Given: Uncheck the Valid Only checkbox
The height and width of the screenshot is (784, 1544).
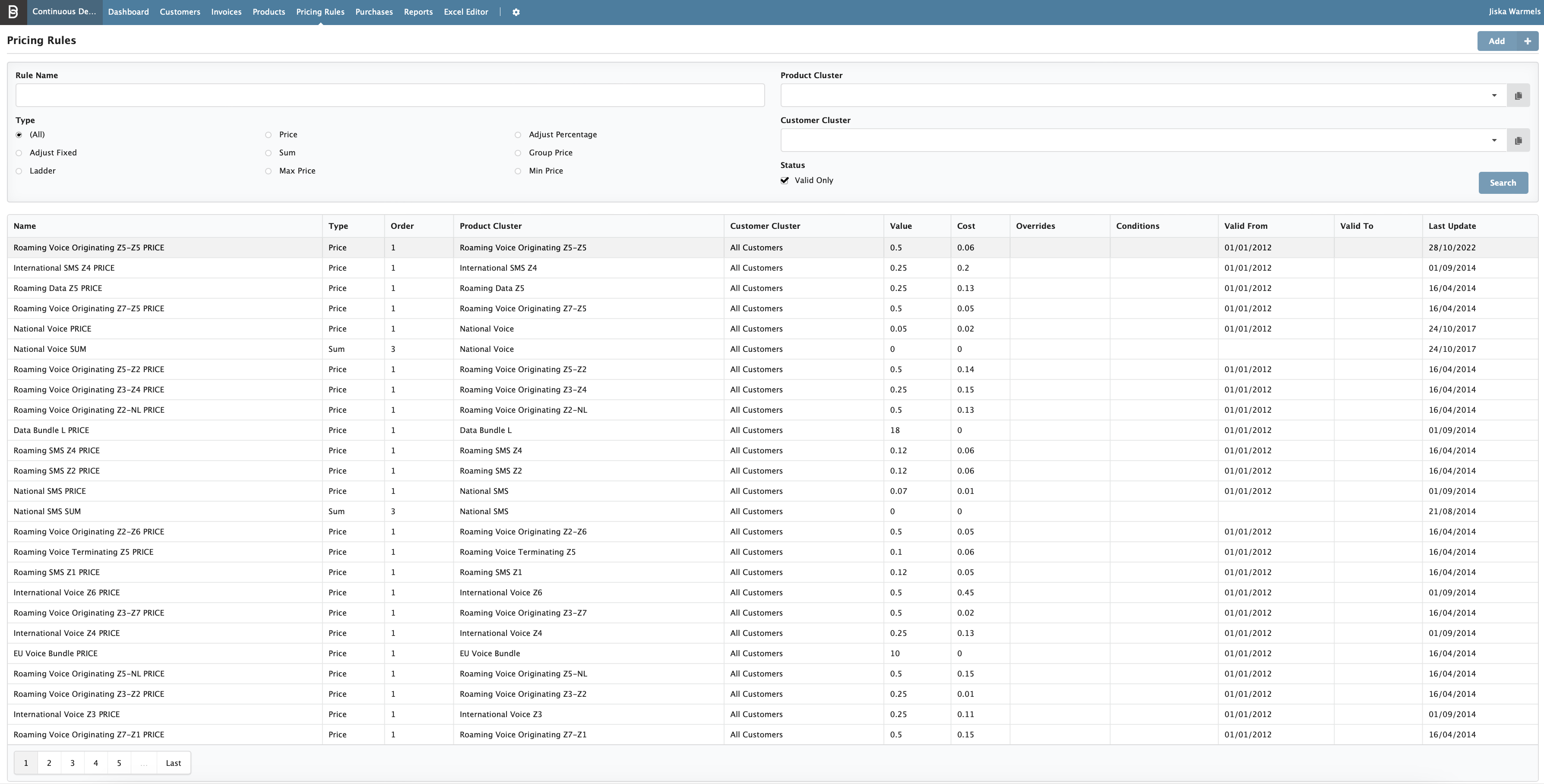Looking at the screenshot, I should (x=785, y=180).
